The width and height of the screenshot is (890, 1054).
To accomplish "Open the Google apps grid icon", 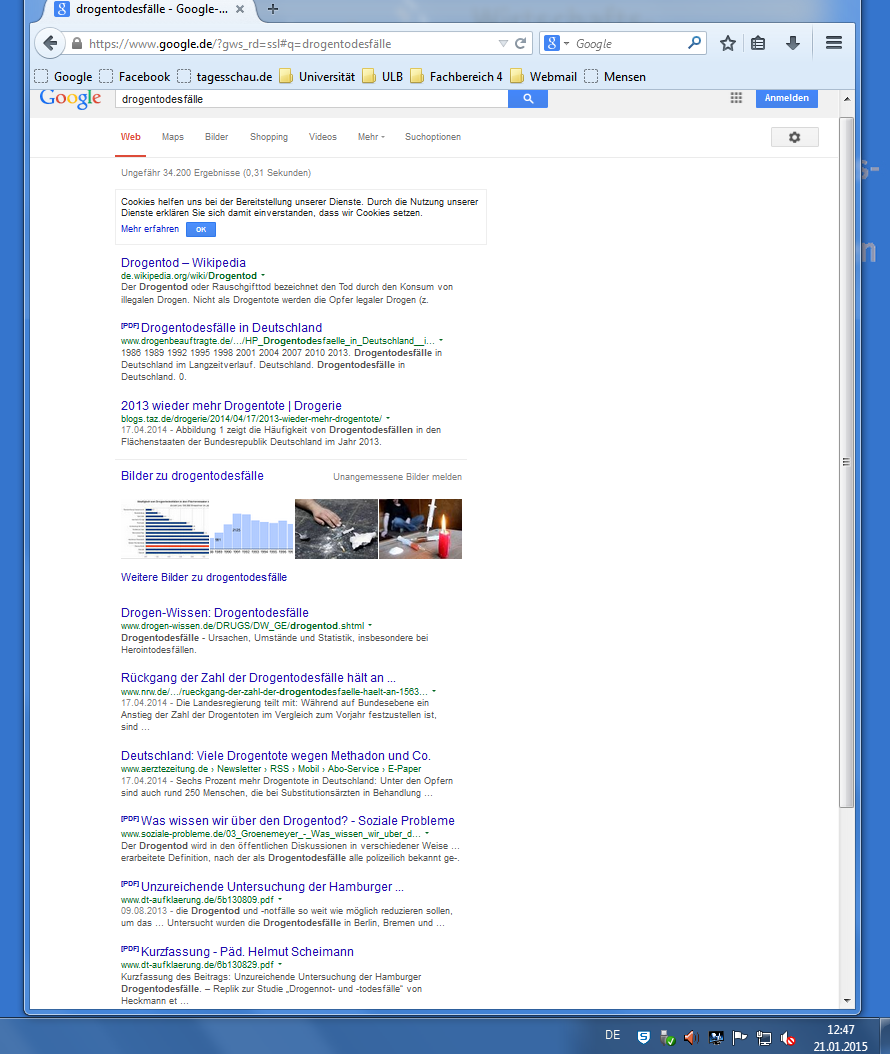I will click(736, 98).
